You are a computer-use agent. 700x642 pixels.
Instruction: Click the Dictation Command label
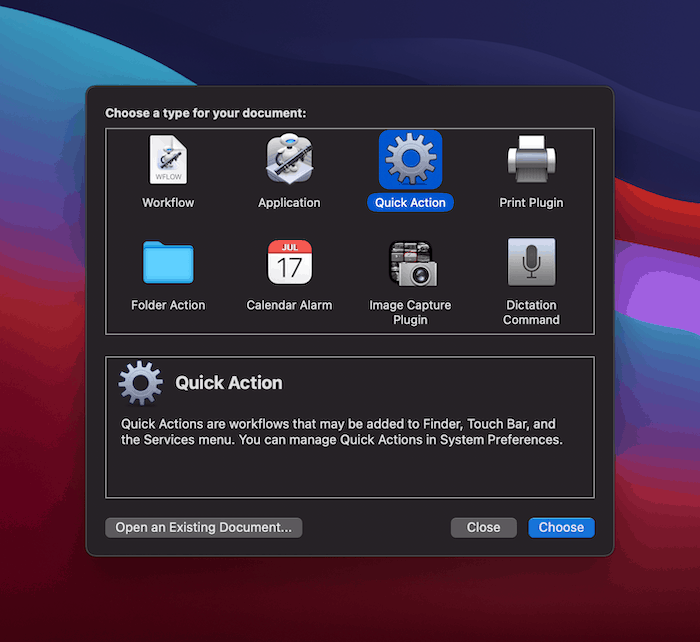tap(531, 312)
